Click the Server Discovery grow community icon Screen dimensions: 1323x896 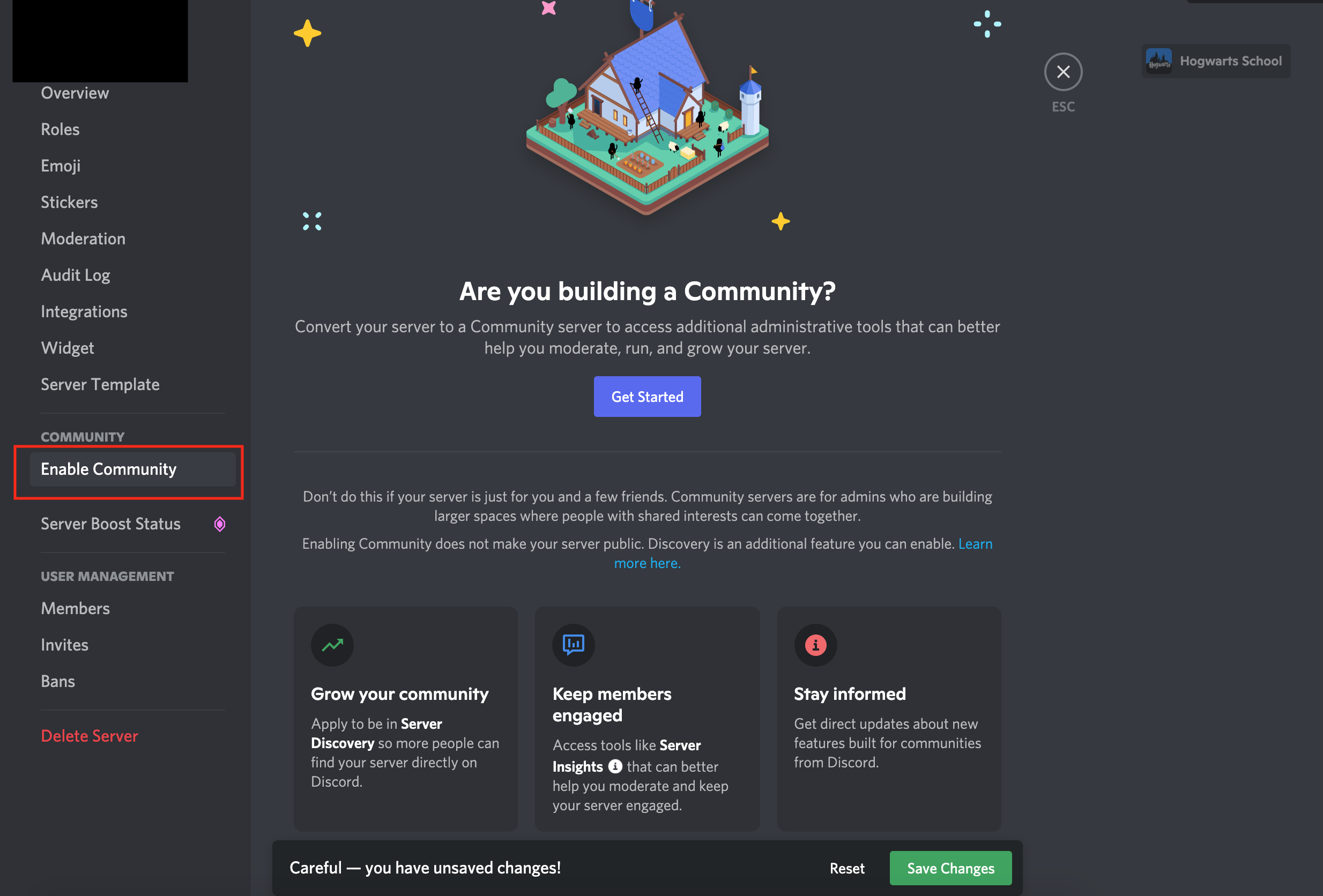coord(332,644)
